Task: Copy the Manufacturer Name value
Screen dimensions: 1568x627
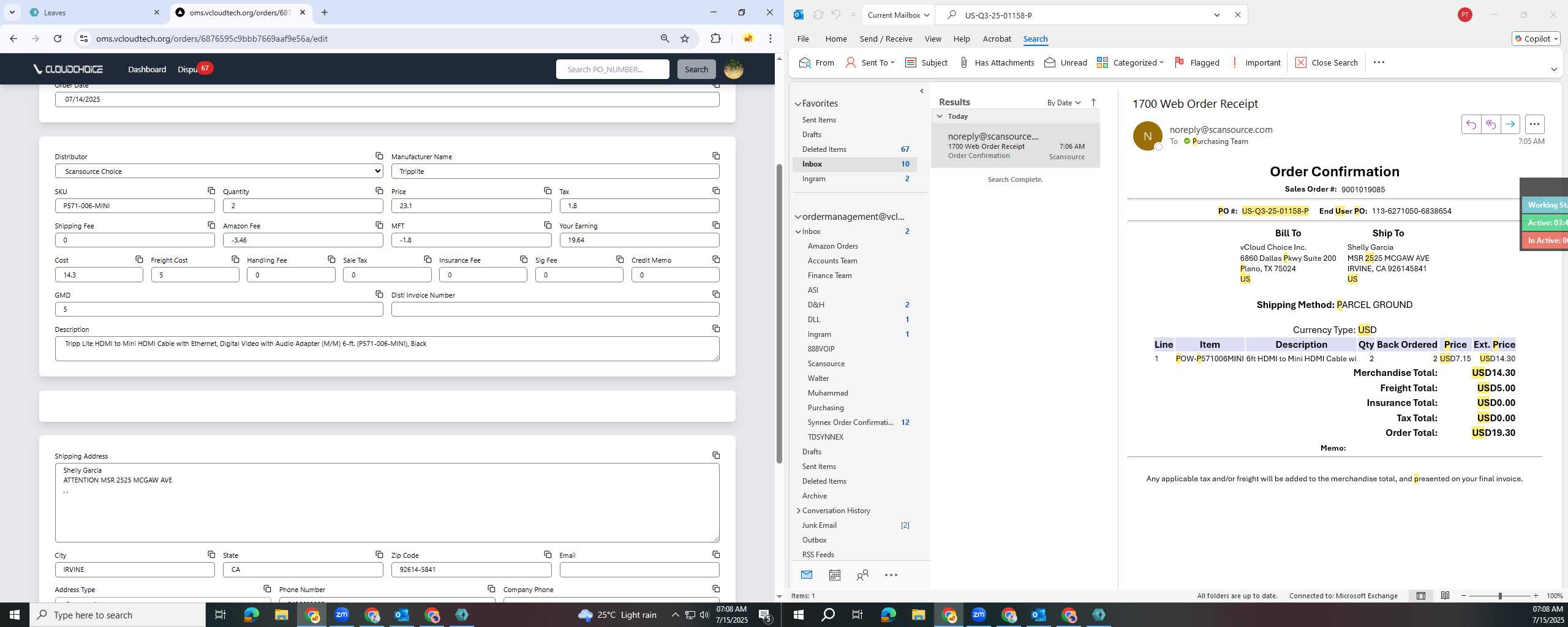Action: 716,156
